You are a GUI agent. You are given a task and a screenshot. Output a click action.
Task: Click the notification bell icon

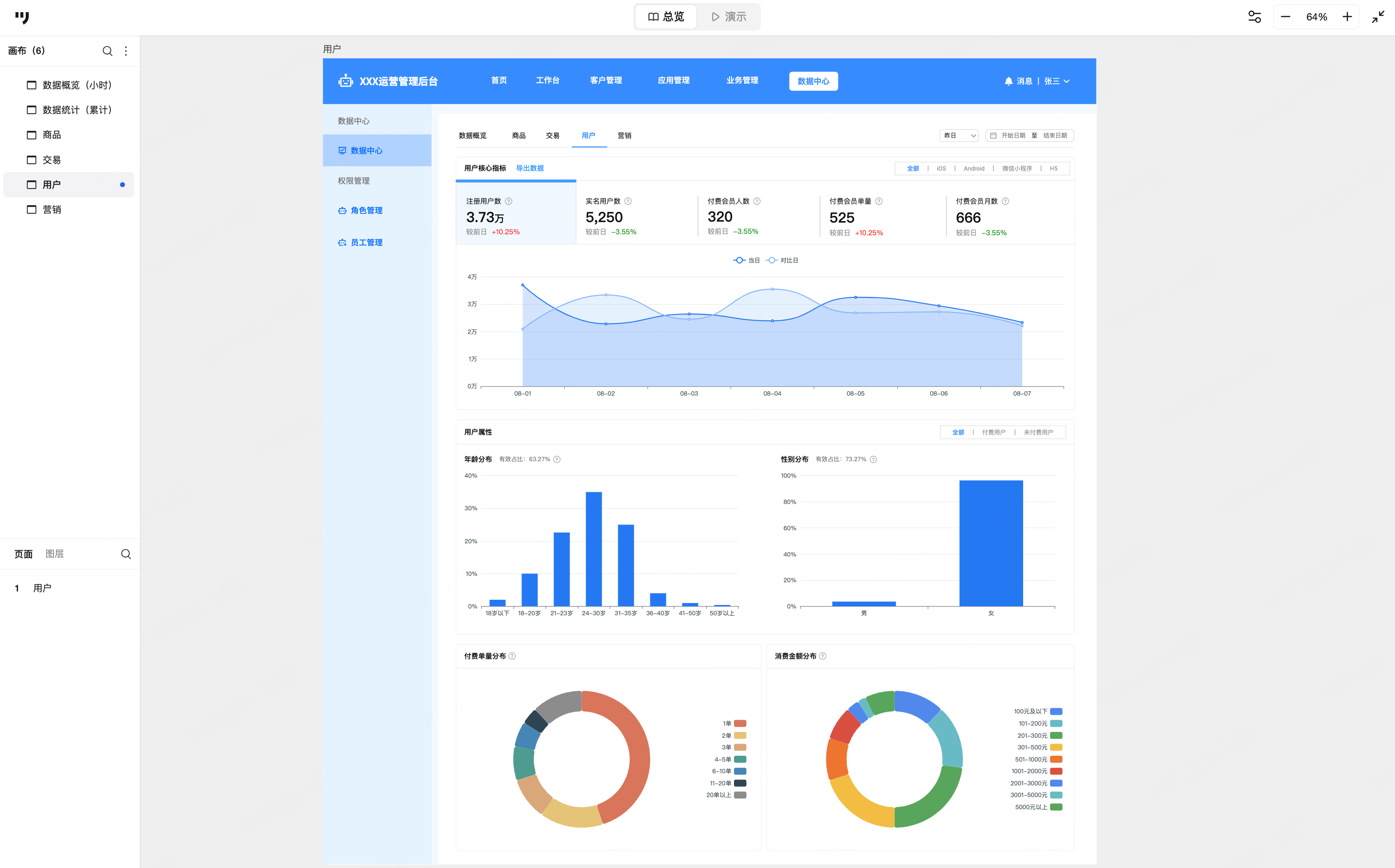[x=1008, y=82]
